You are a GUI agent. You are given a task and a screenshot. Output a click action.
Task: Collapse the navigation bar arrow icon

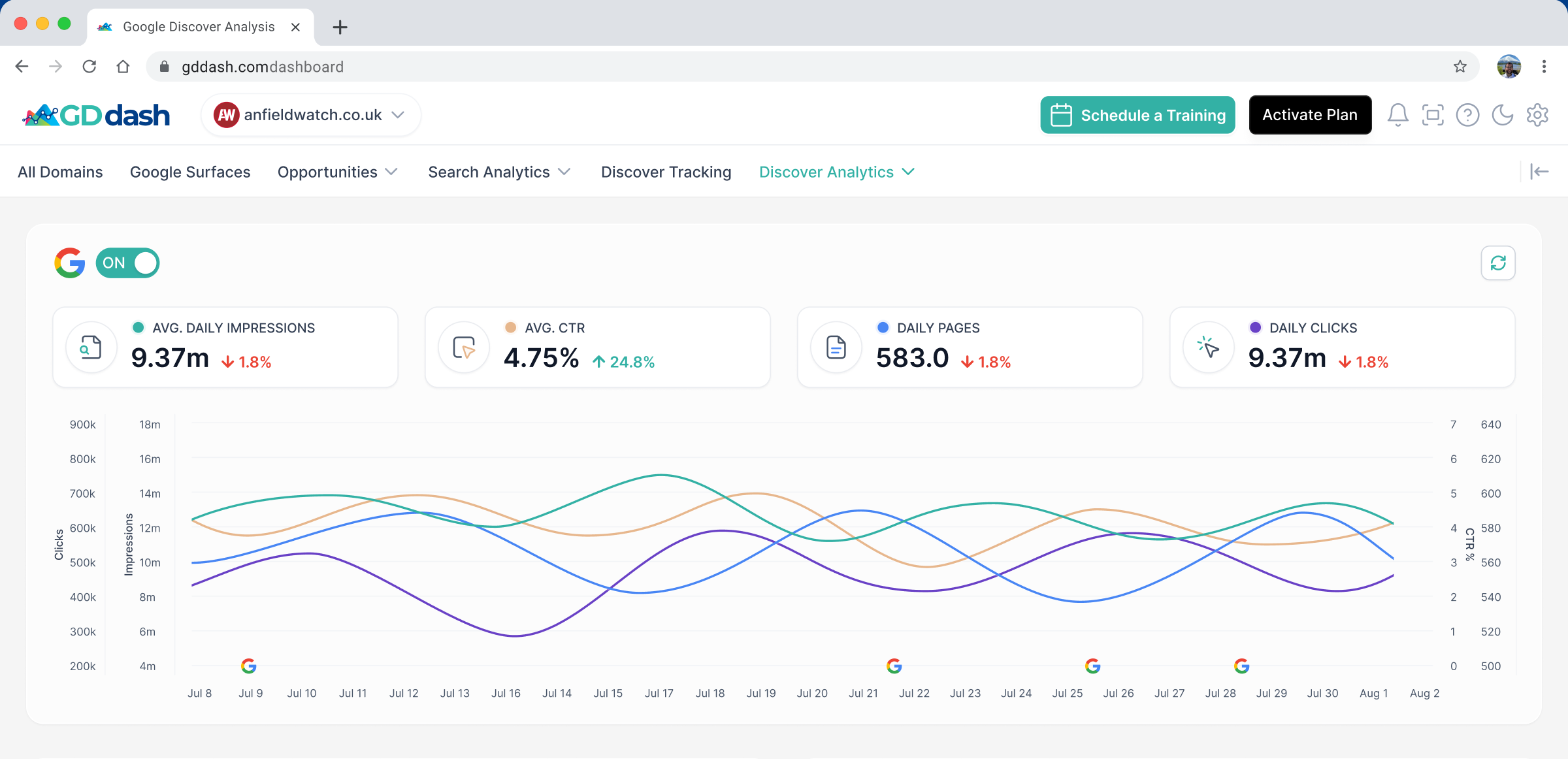(1539, 171)
